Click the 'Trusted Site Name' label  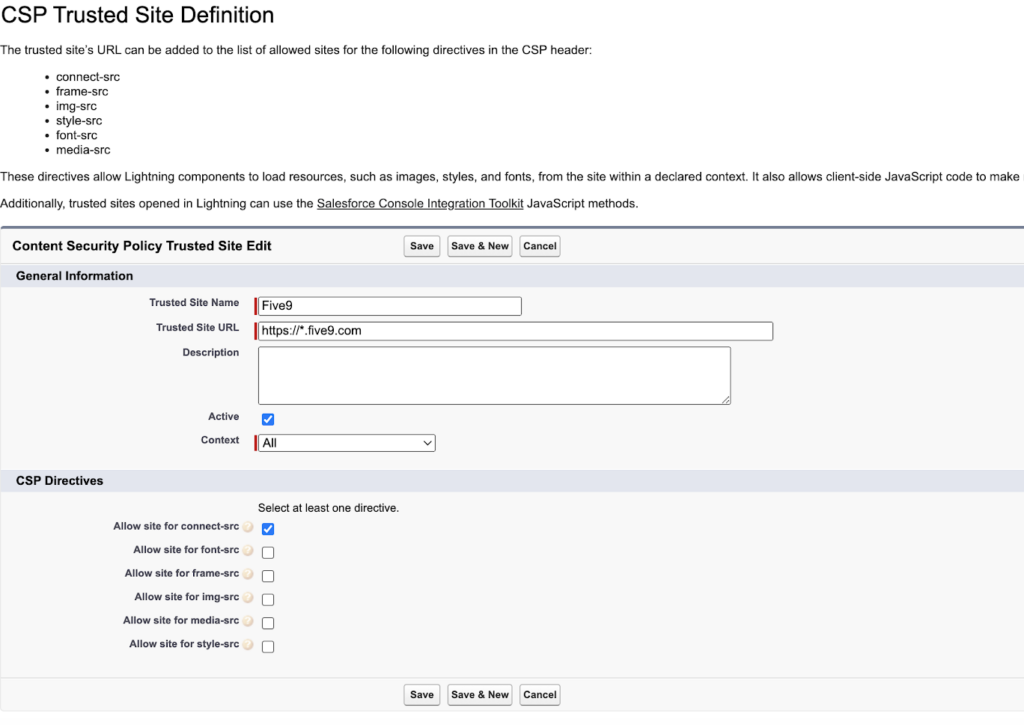point(194,302)
